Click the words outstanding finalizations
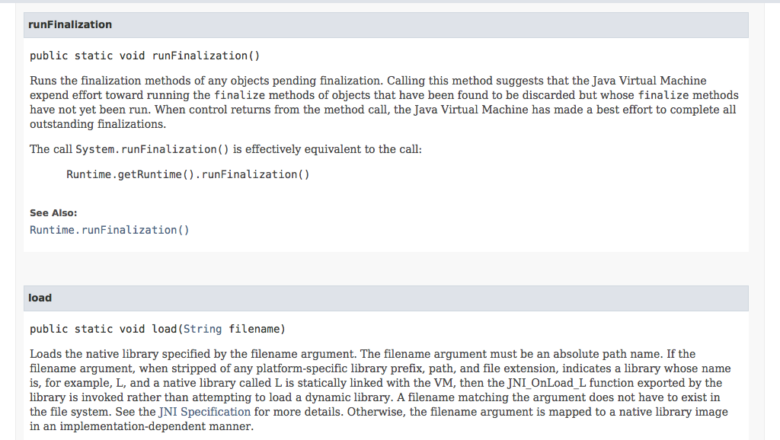Image resolution: width=780 pixels, height=440 pixels. pos(98,124)
